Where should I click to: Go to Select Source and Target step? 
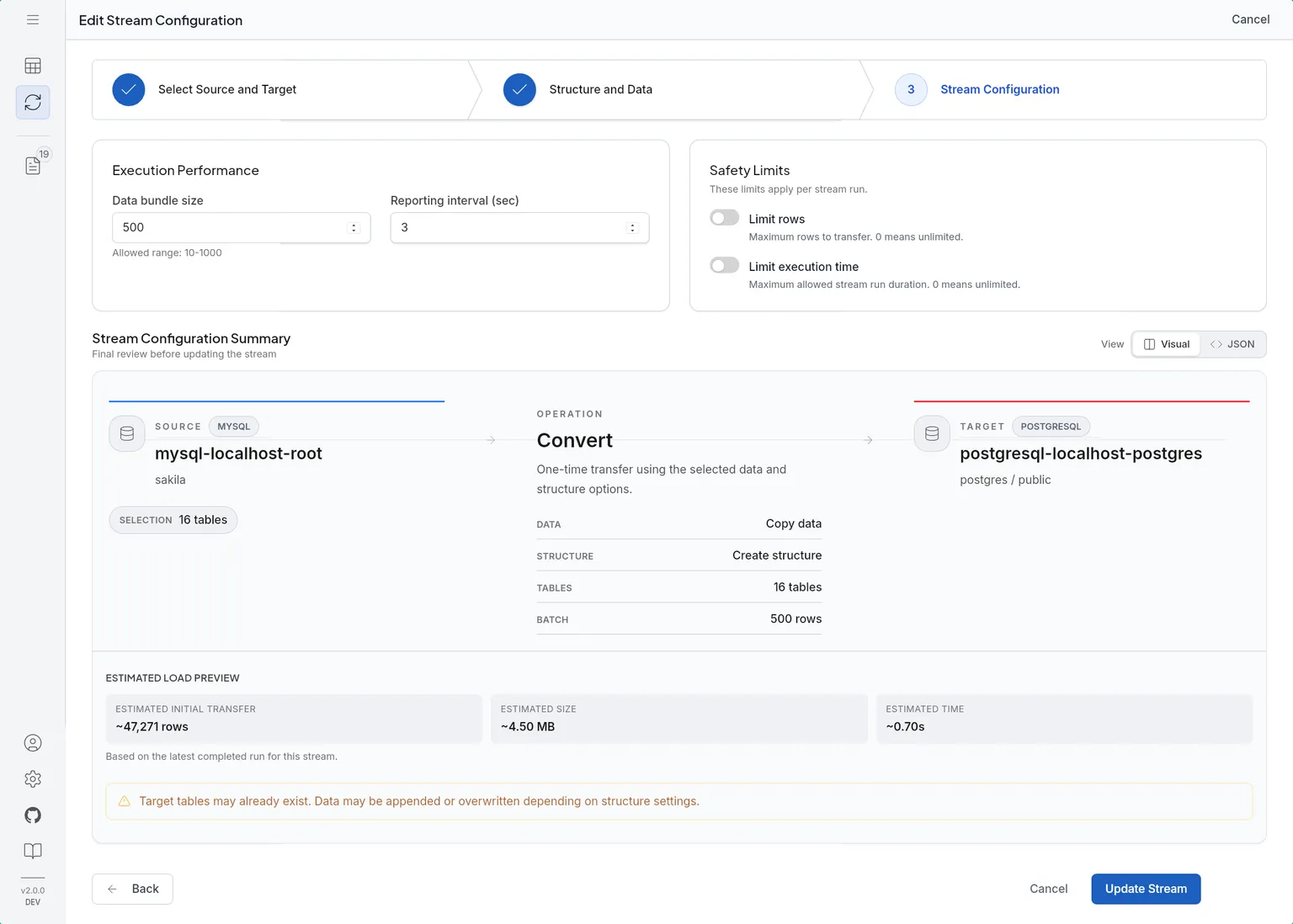226,89
